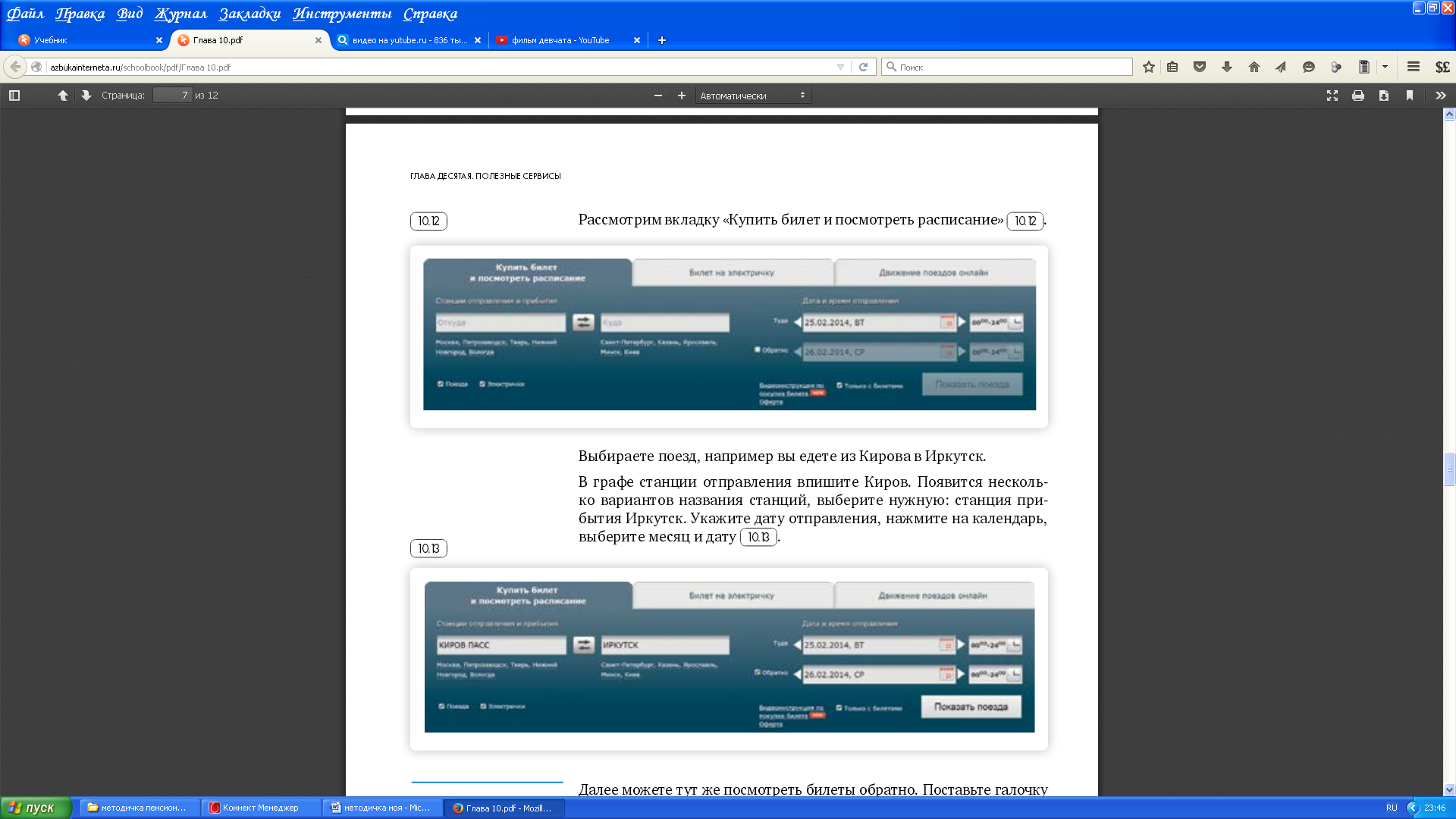The width and height of the screenshot is (1456, 819).
Task: Reload the current page
Action: (863, 67)
